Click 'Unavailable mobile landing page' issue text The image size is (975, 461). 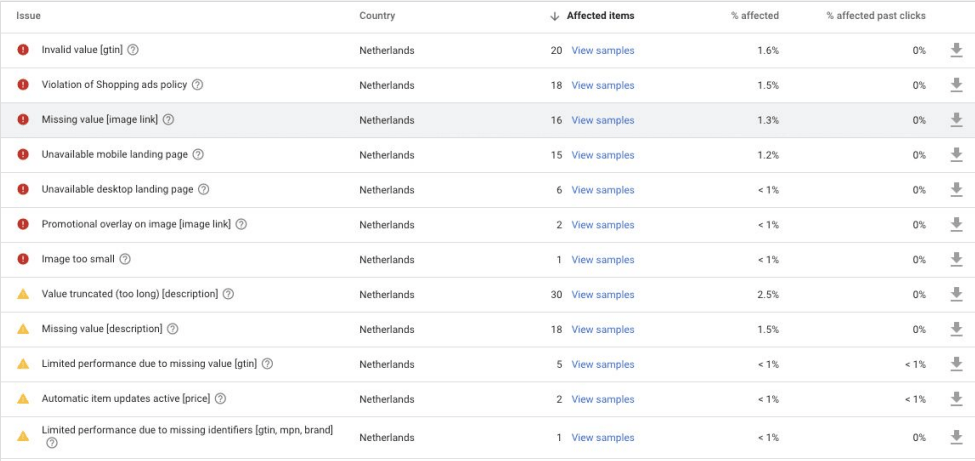[x=114, y=154]
